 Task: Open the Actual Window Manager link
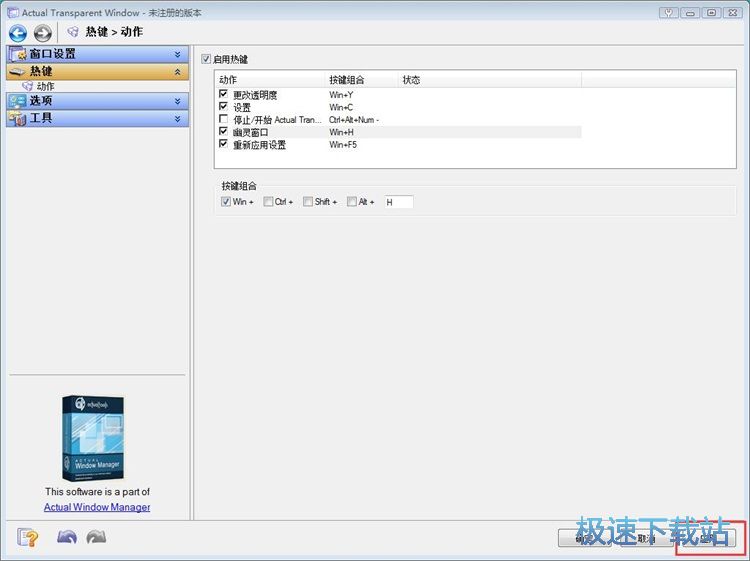(x=97, y=507)
